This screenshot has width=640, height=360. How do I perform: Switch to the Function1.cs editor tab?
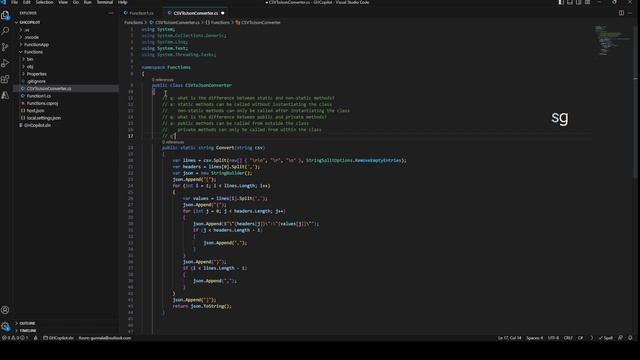[x=141, y=13]
